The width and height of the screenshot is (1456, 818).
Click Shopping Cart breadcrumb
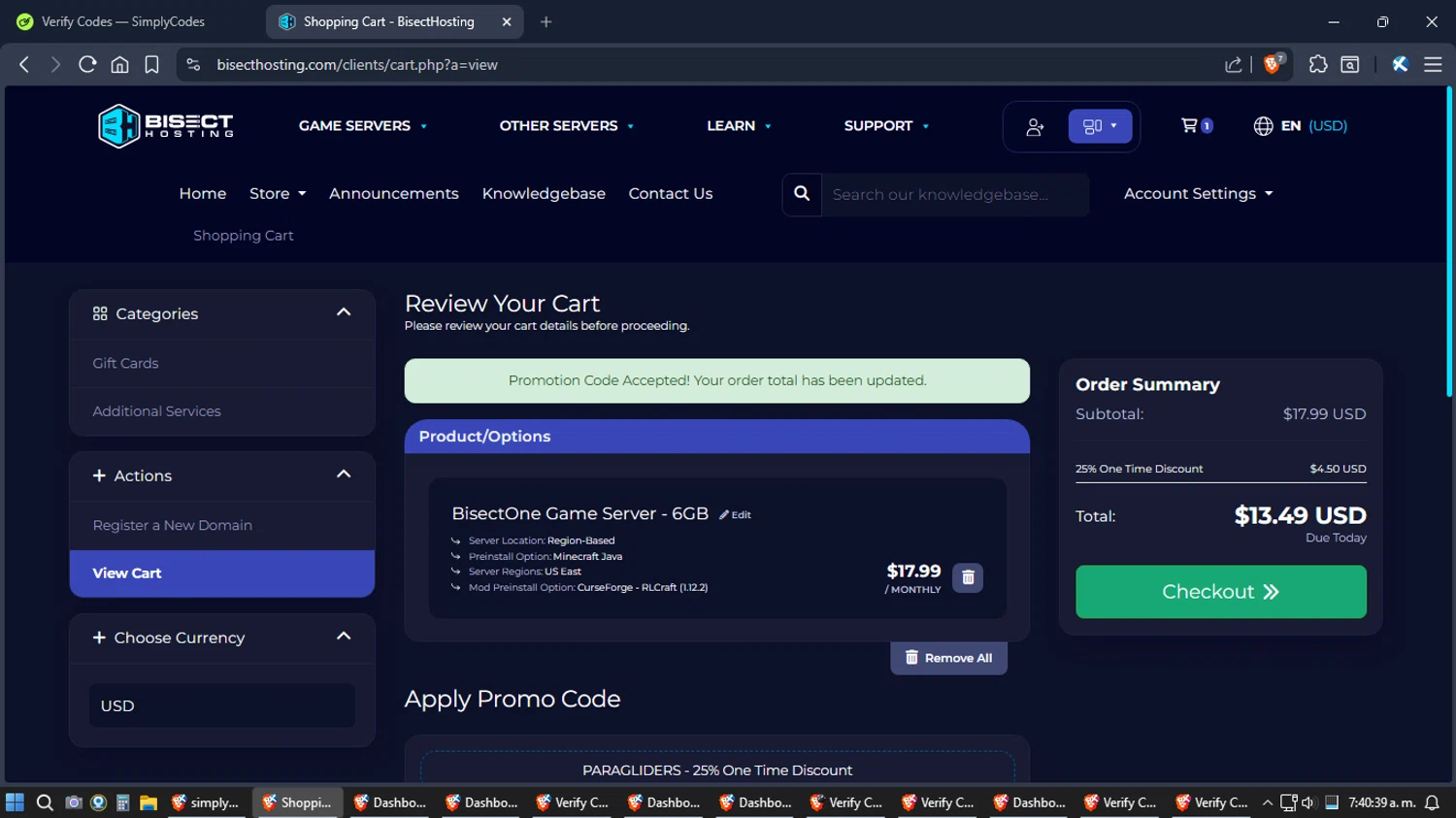tap(243, 235)
